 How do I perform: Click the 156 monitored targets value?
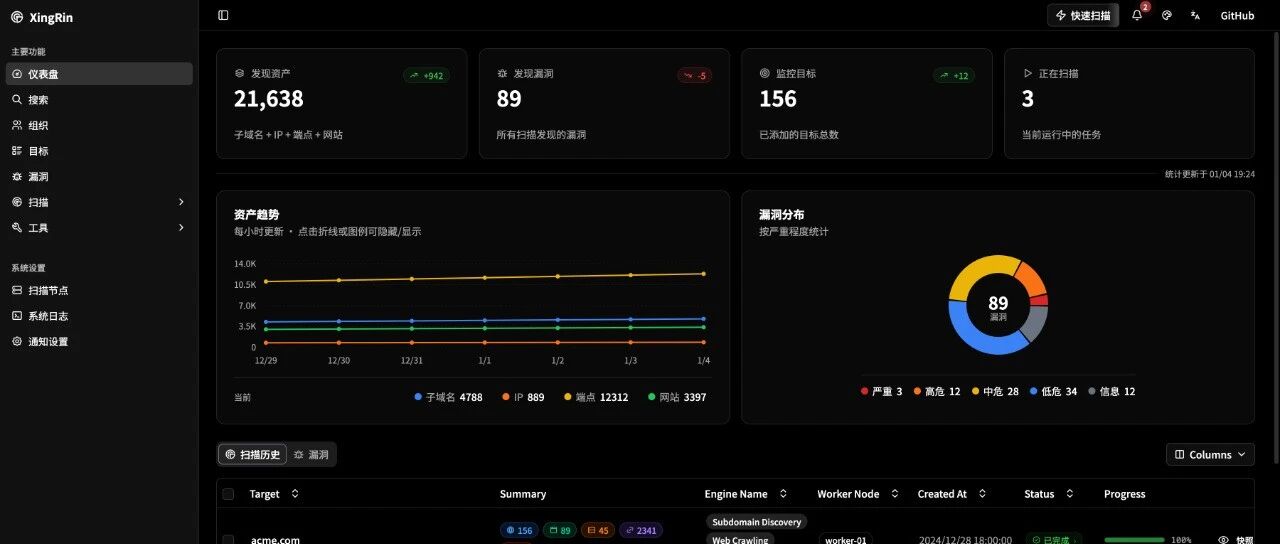(x=778, y=99)
